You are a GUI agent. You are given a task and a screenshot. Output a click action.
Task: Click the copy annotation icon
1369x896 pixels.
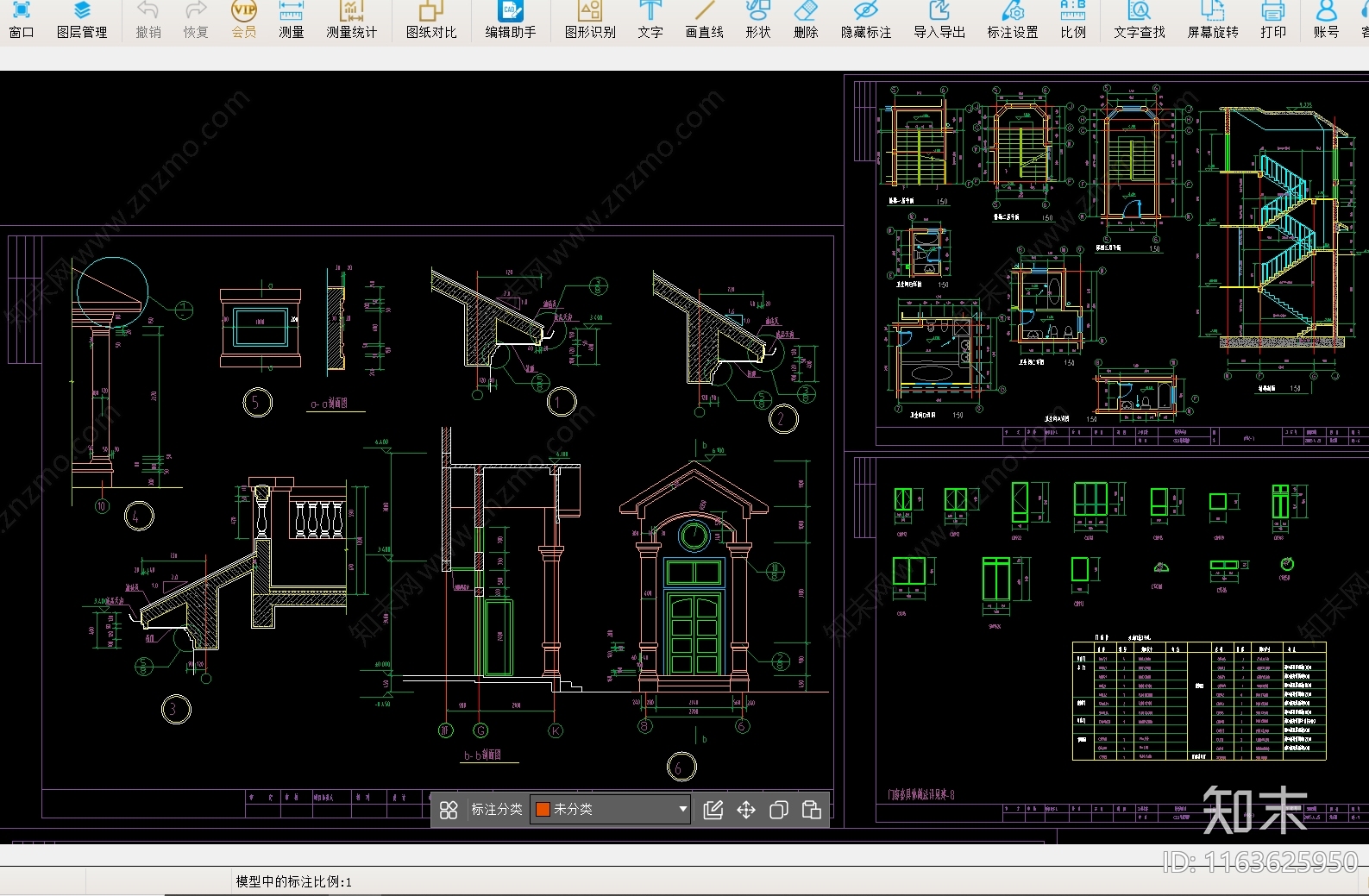pyautogui.click(x=779, y=810)
